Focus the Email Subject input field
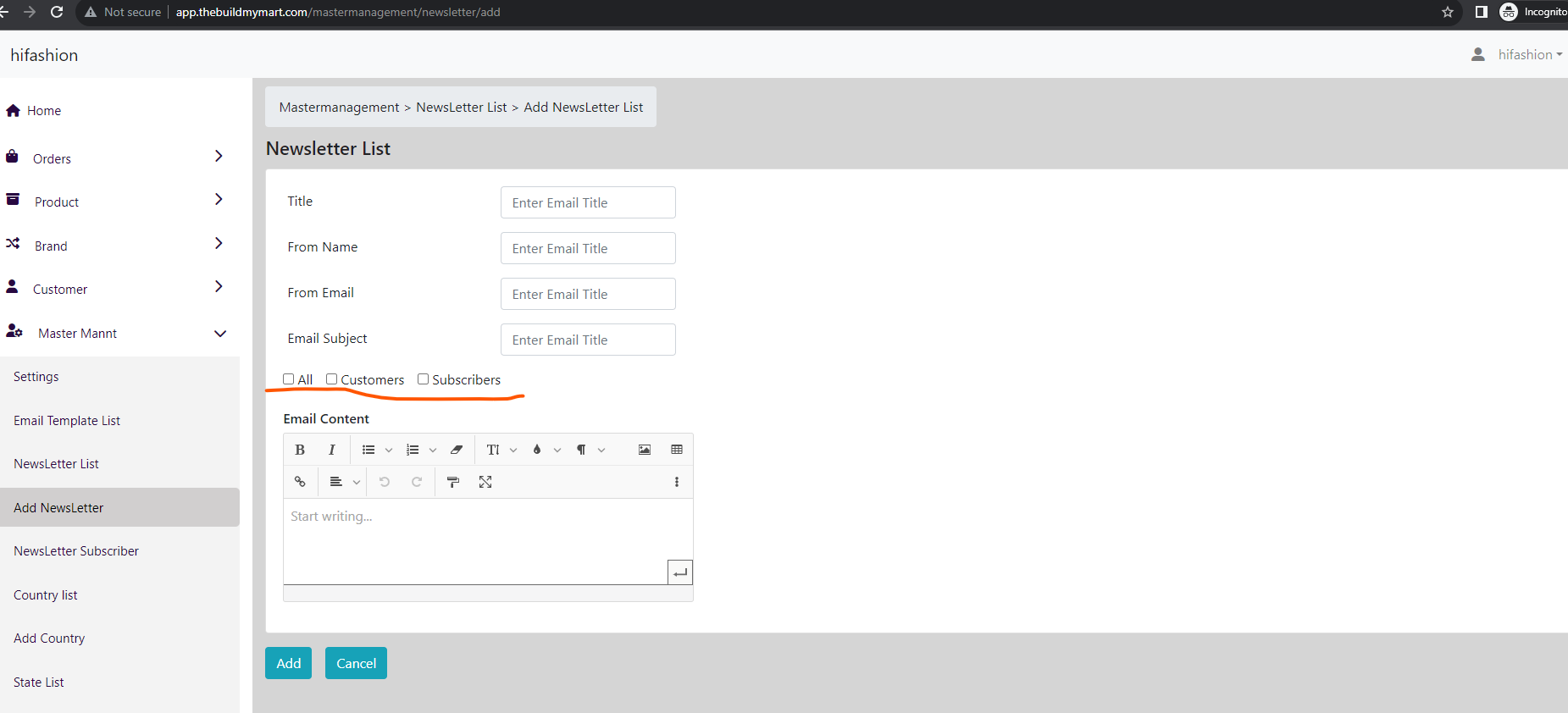The height and width of the screenshot is (713, 1568). 588,340
